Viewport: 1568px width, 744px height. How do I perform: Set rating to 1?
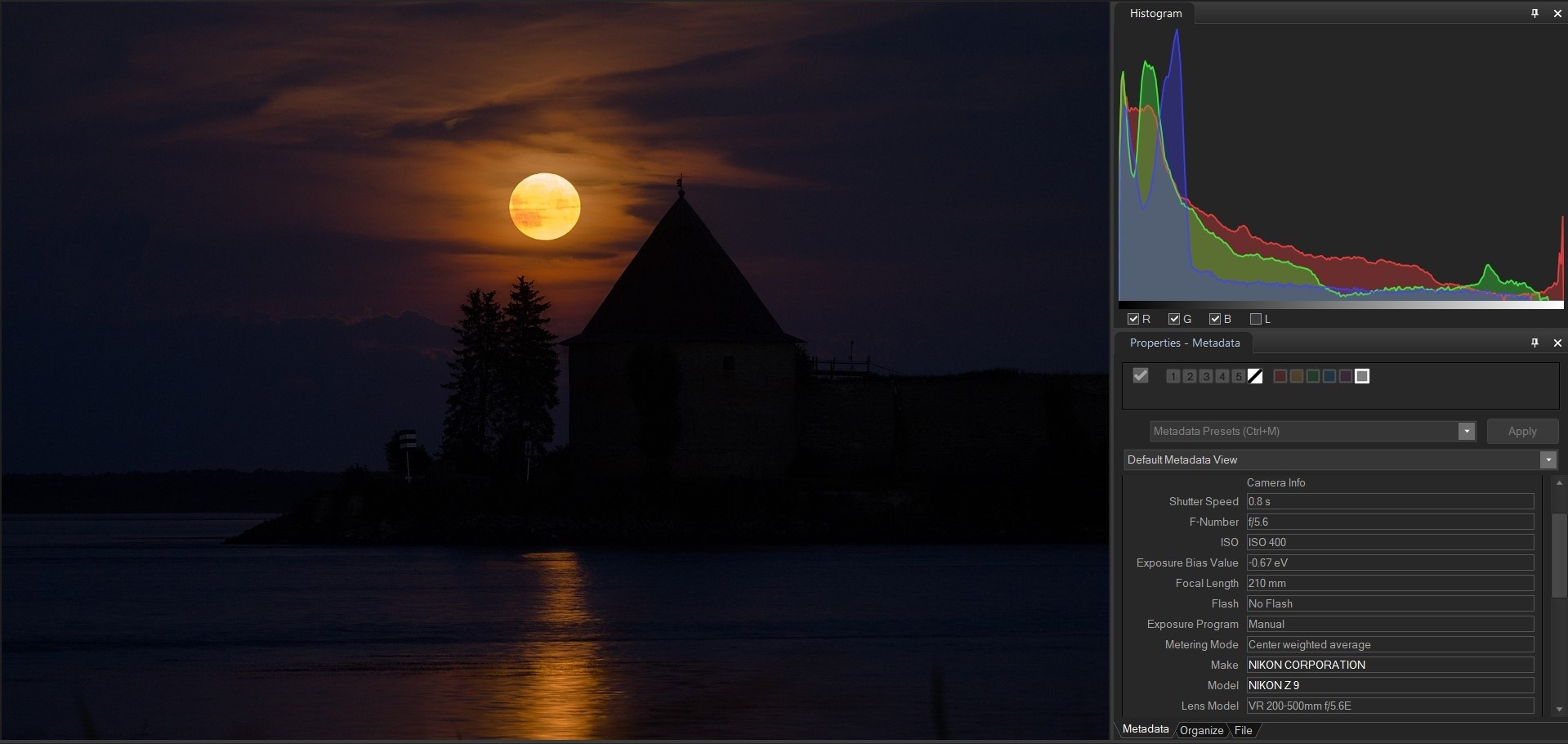tap(1173, 376)
